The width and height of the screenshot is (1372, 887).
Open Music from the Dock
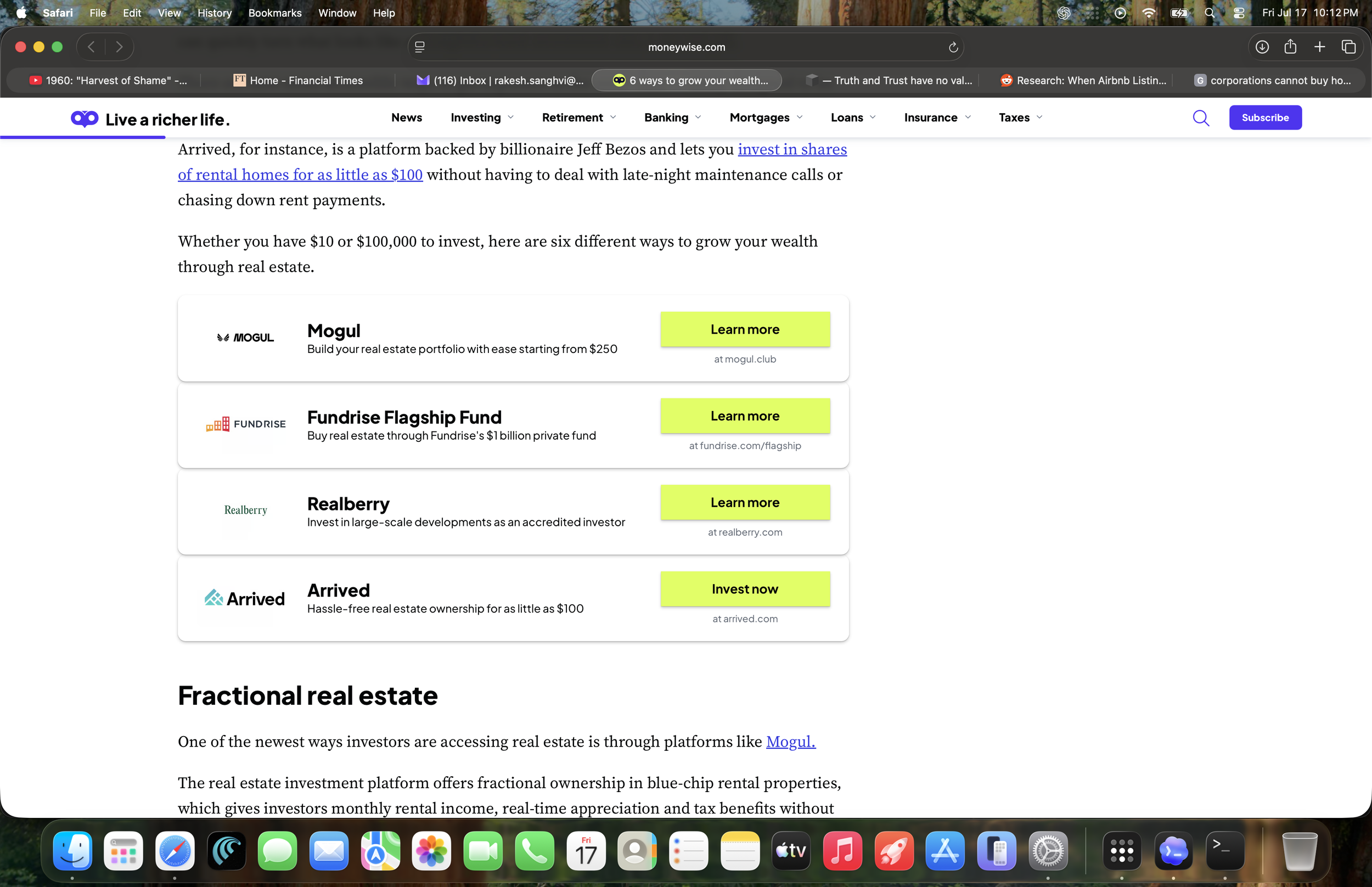pyautogui.click(x=843, y=850)
